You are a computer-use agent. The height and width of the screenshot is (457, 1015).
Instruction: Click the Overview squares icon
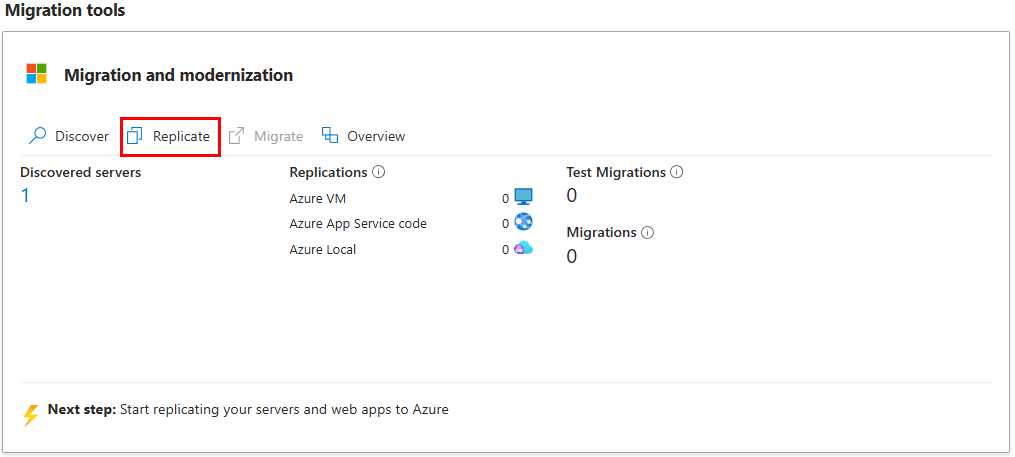(330, 135)
